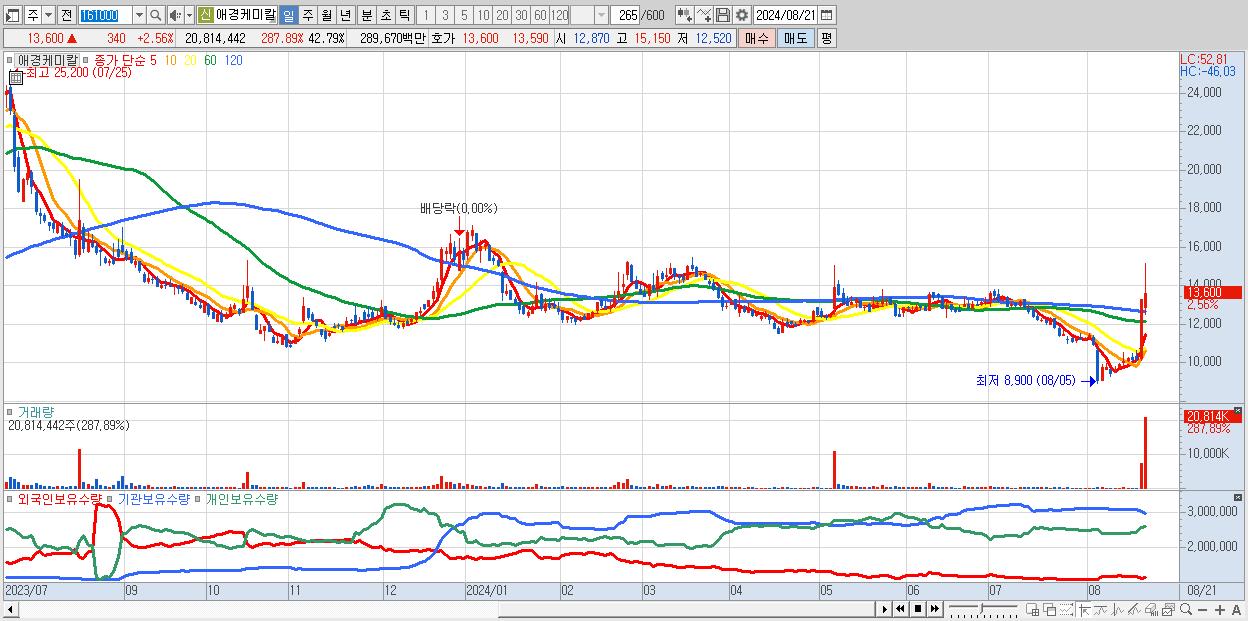This screenshot has height=621, width=1248.
Task: Click the indicator check line icon
Action: coord(703,15)
